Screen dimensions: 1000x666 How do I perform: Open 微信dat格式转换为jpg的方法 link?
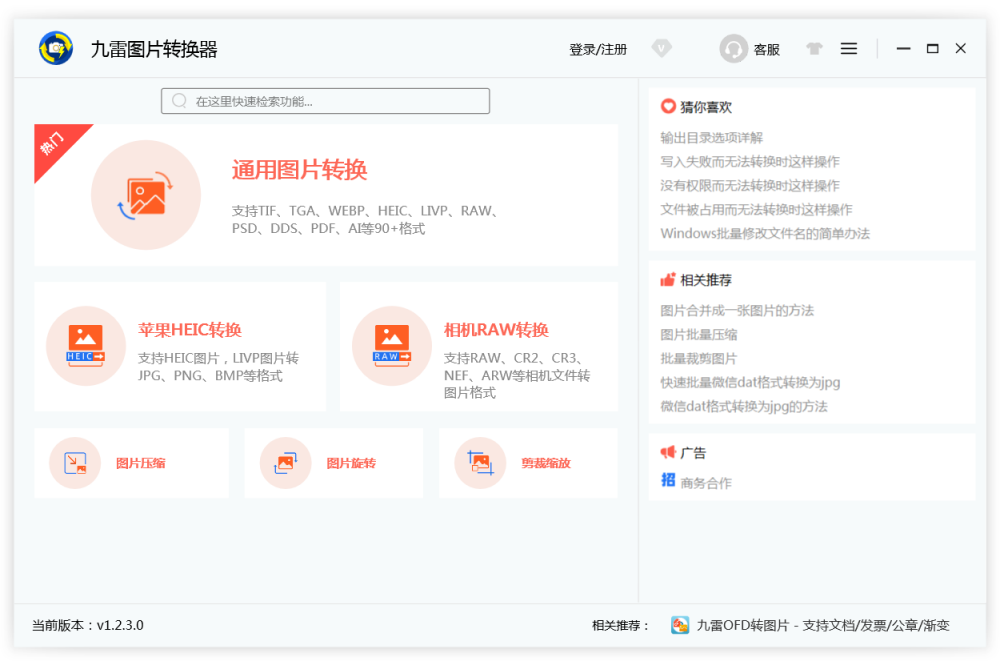(743, 407)
